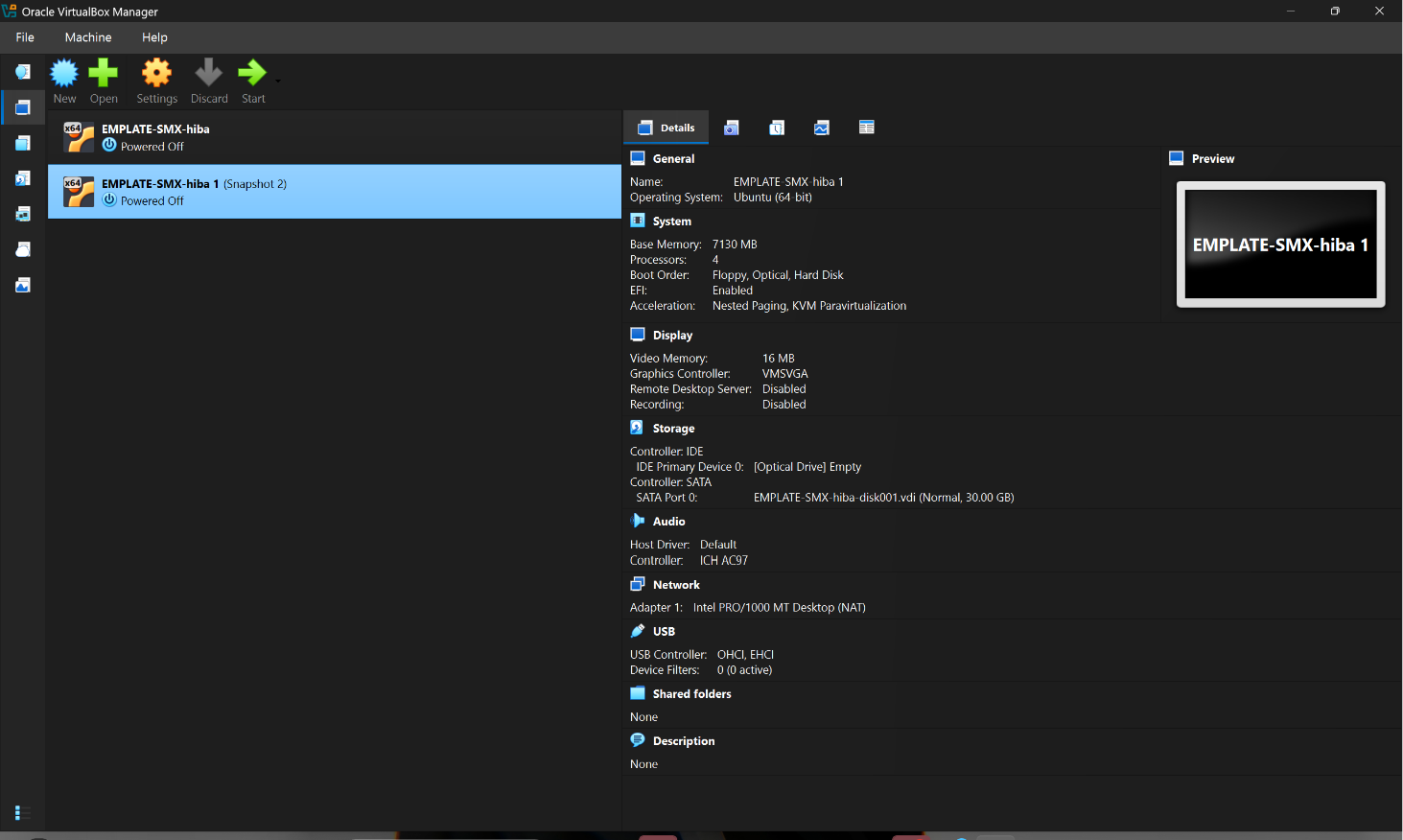The width and height of the screenshot is (1403, 840).
Task: Open the Help menu
Action: [154, 37]
